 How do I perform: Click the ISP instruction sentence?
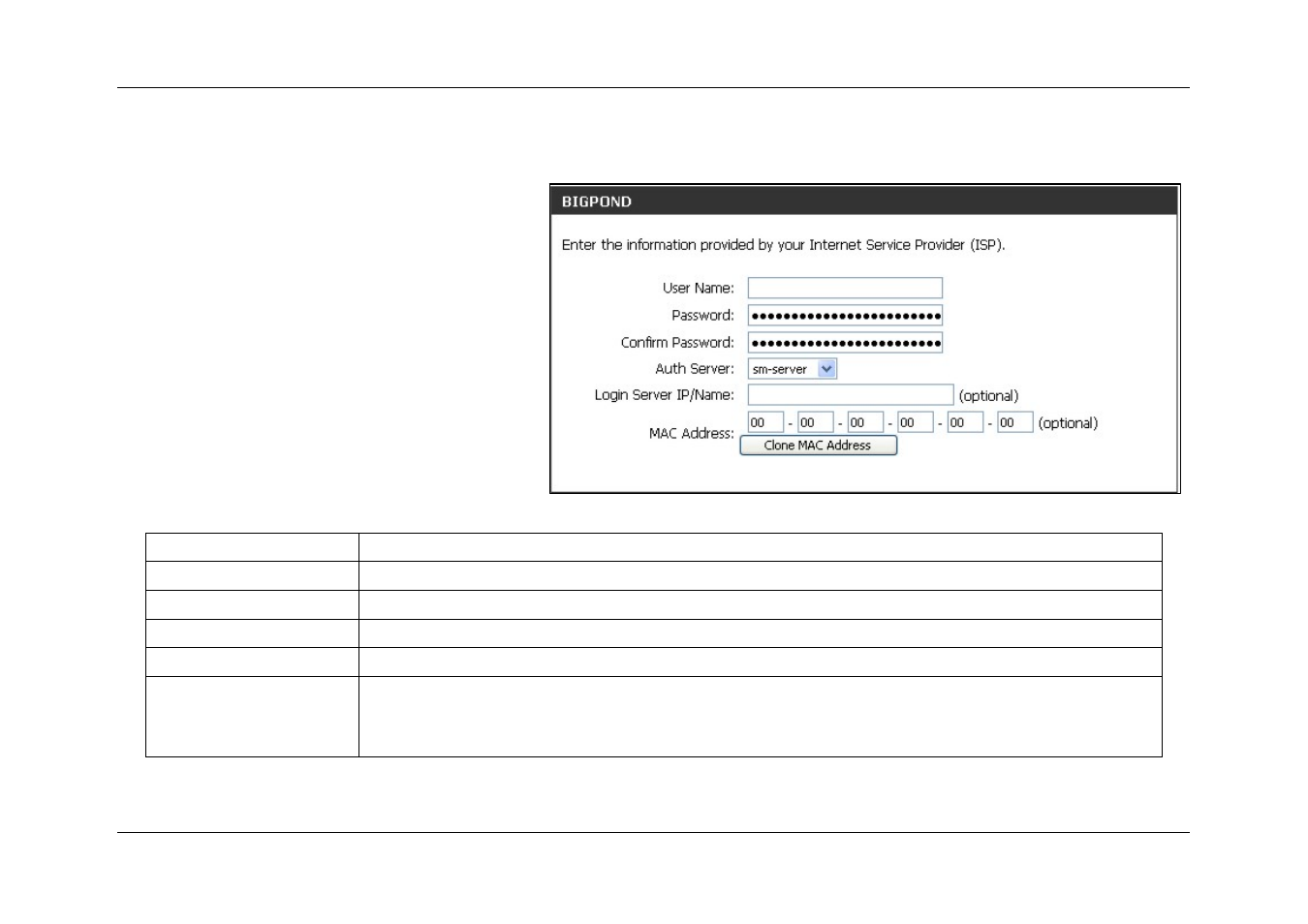[x=783, y=245]
